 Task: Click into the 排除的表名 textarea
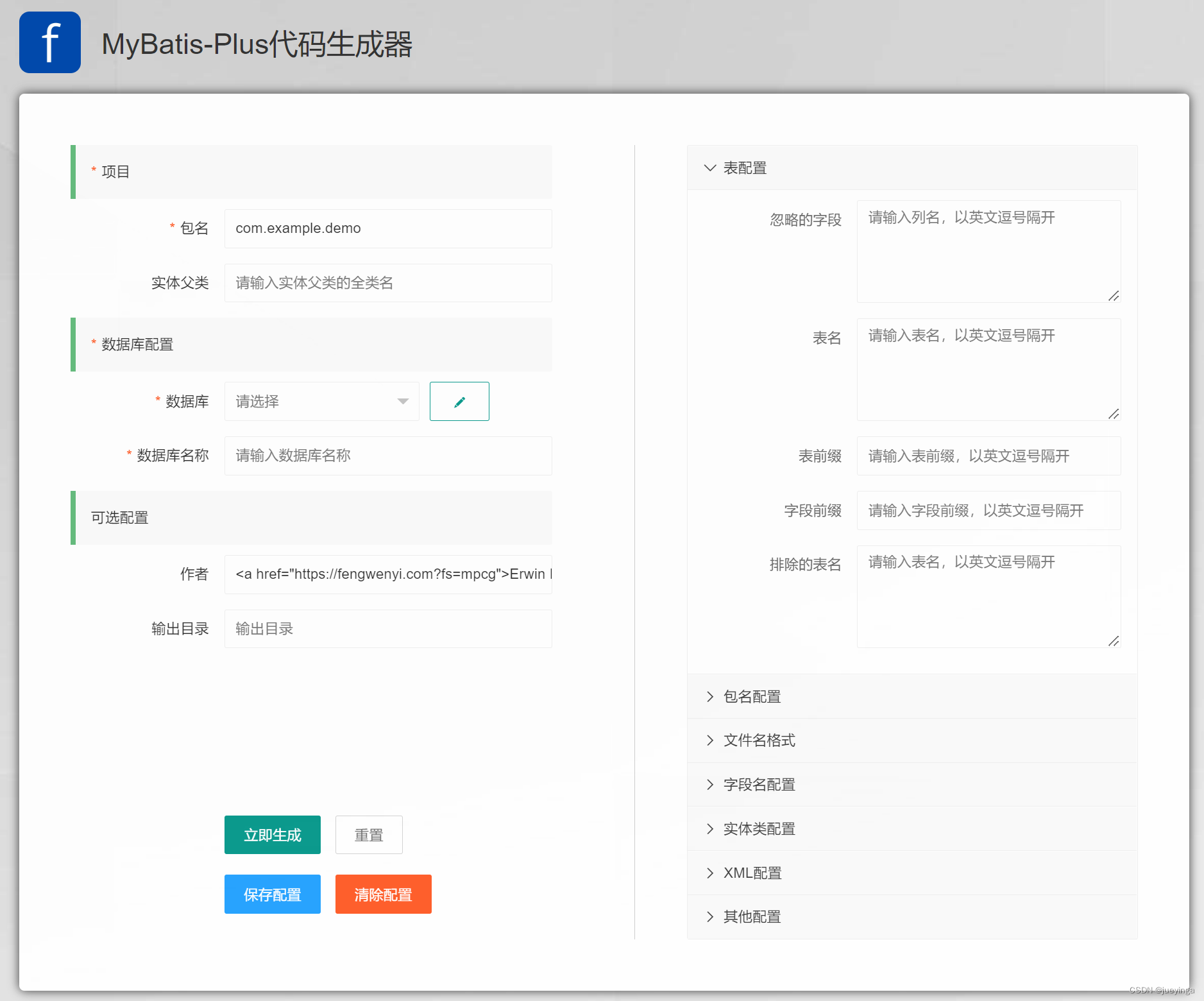click(988, 597)
